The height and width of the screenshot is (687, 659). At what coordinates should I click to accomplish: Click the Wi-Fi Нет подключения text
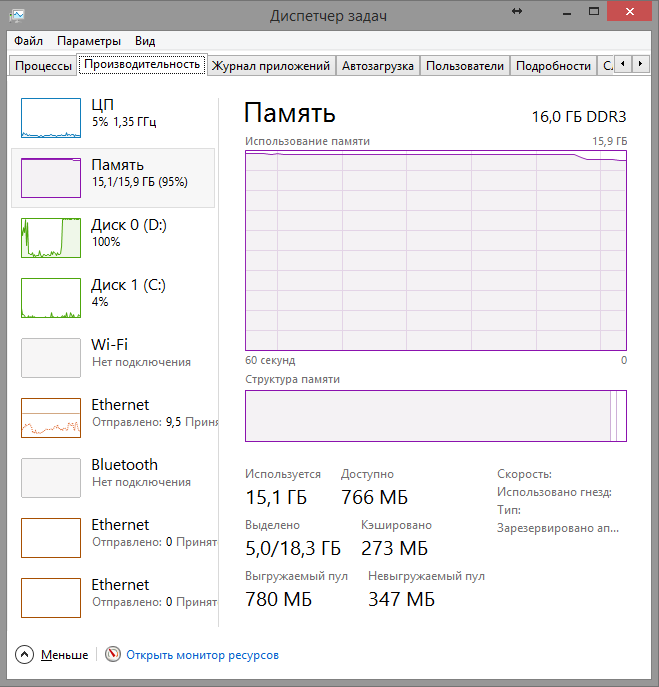click(x=141, y=362)
